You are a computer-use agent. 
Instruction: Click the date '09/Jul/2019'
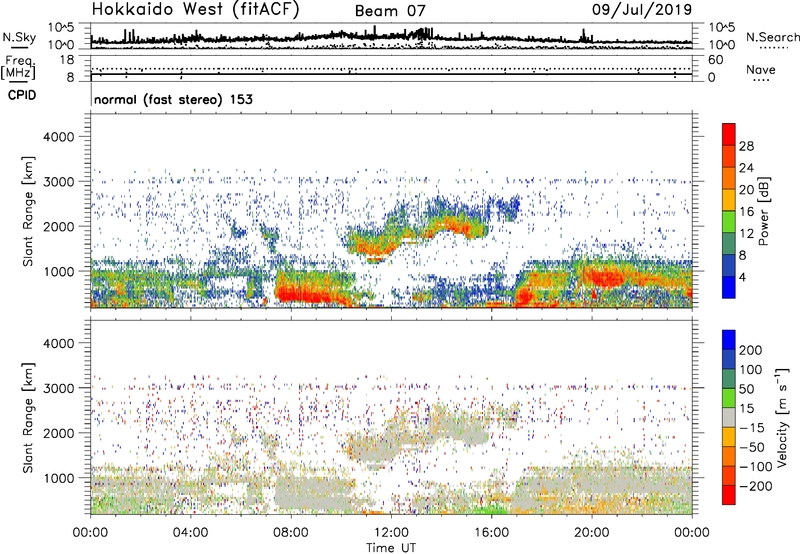click(x=642, y=10)
